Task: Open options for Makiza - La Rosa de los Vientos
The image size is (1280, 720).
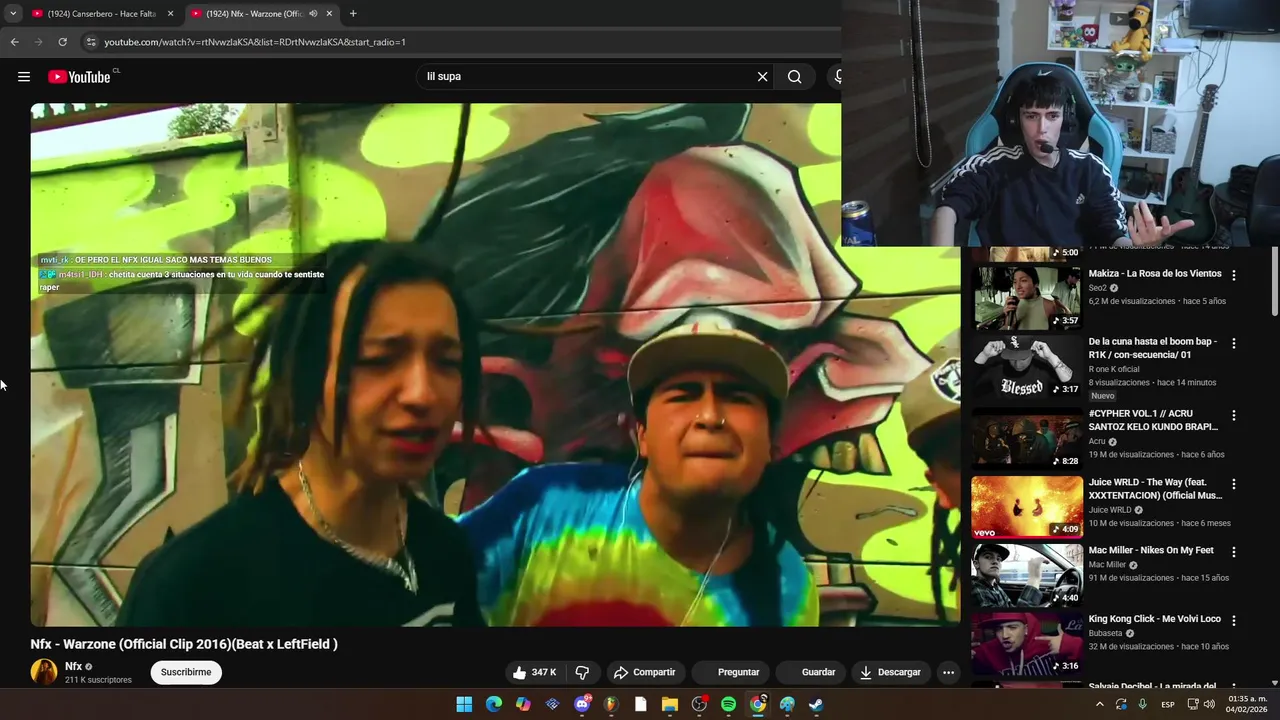Action: click(1233, 275)
